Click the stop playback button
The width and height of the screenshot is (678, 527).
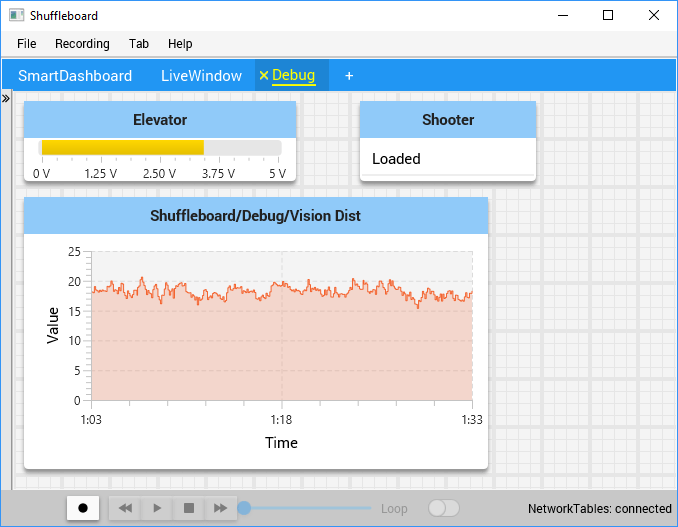click(x=188, y=508)
